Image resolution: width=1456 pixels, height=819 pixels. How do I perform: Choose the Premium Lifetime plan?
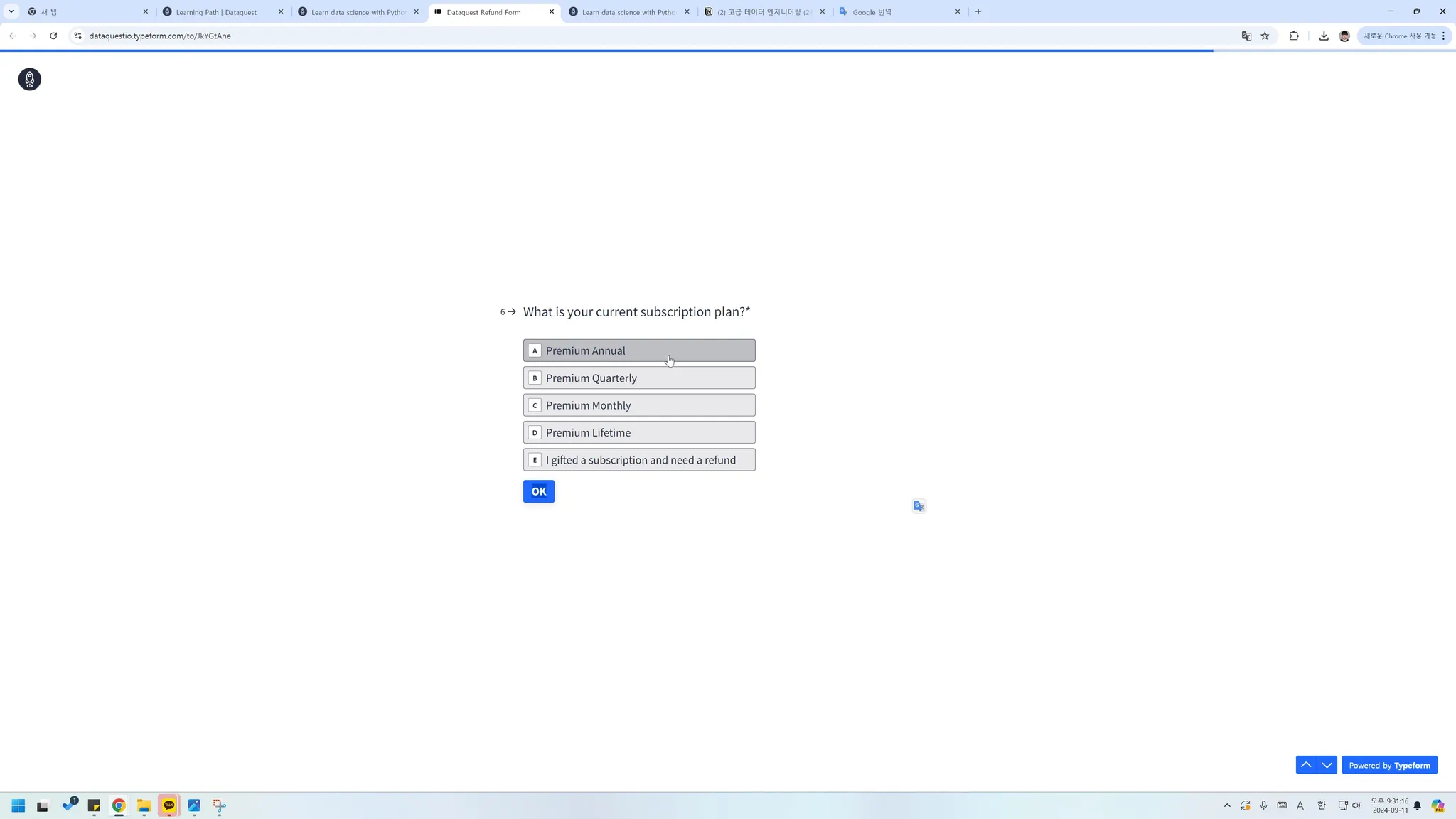pos(638,432)
